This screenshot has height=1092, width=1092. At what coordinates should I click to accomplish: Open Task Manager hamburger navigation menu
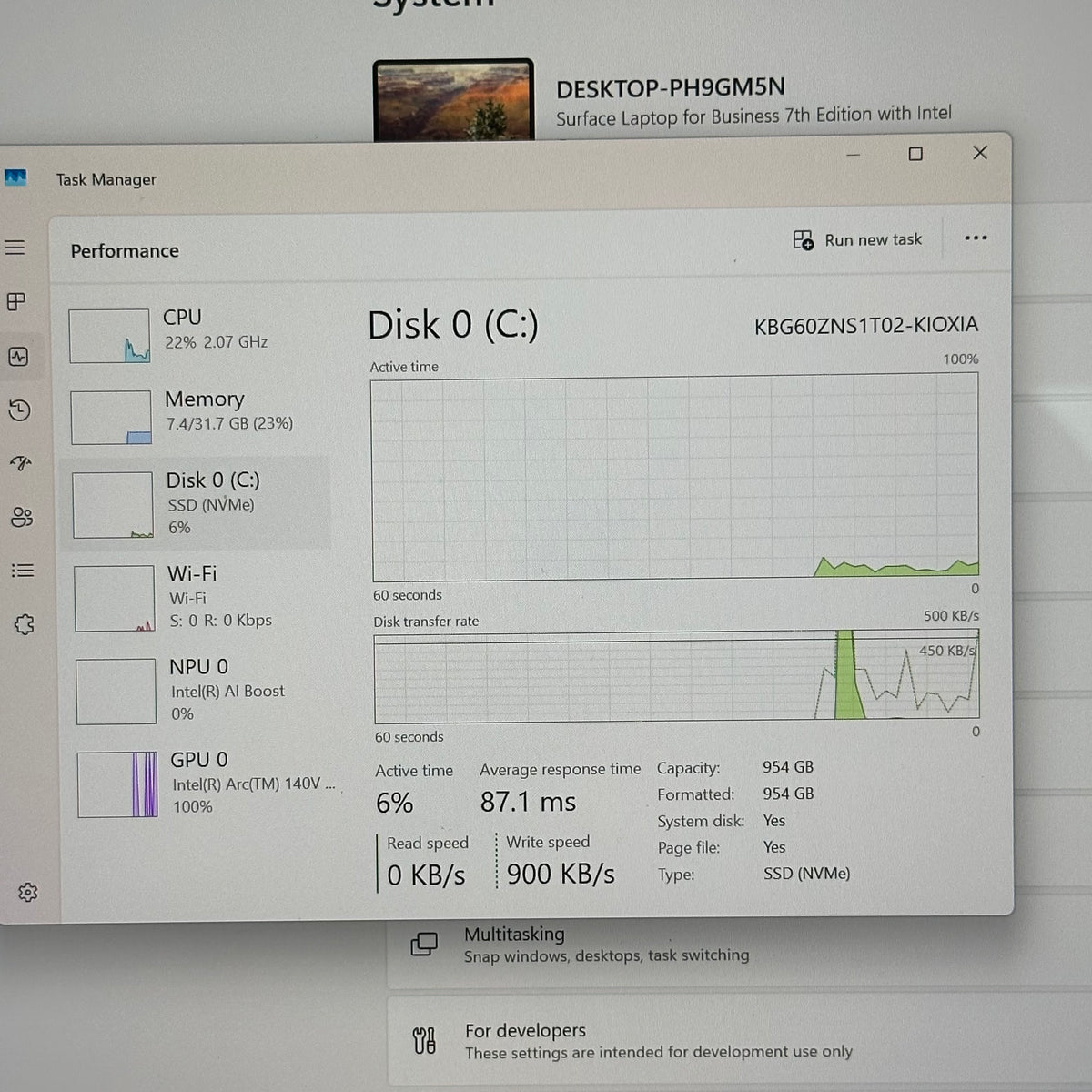click(x=15, y=248)
